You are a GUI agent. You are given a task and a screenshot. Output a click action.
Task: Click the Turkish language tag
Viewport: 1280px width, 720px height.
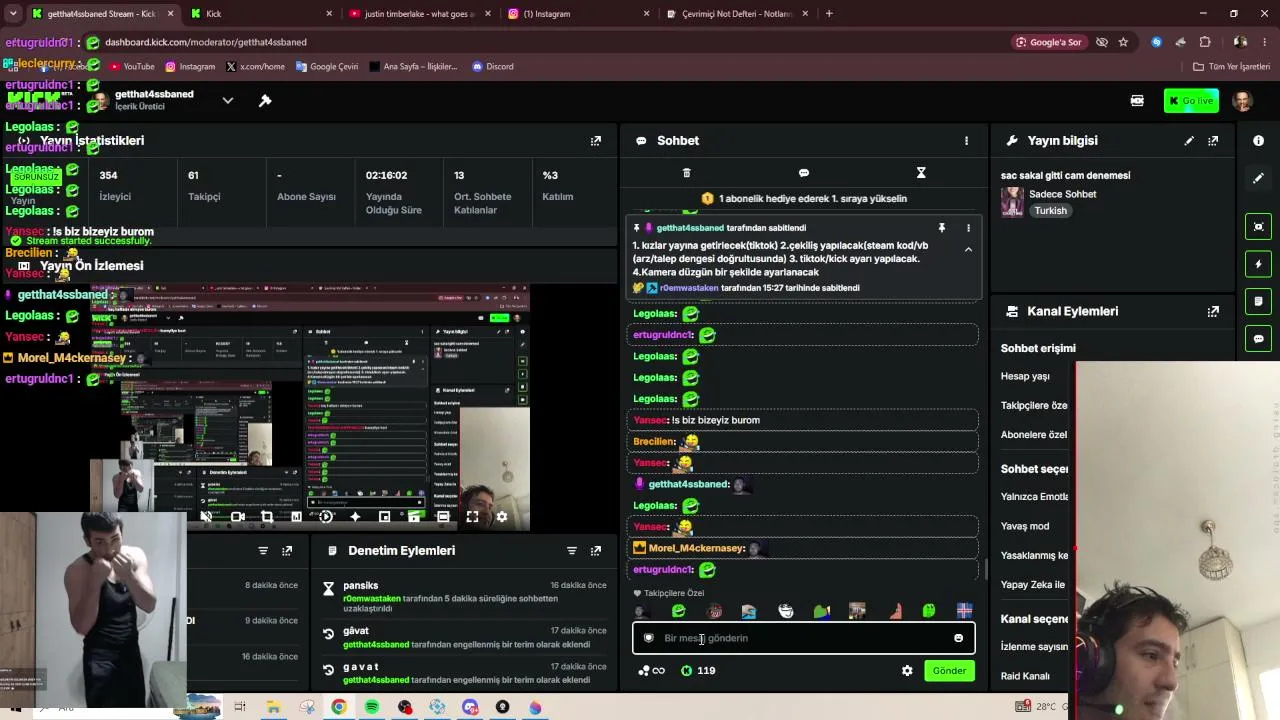1050,211
